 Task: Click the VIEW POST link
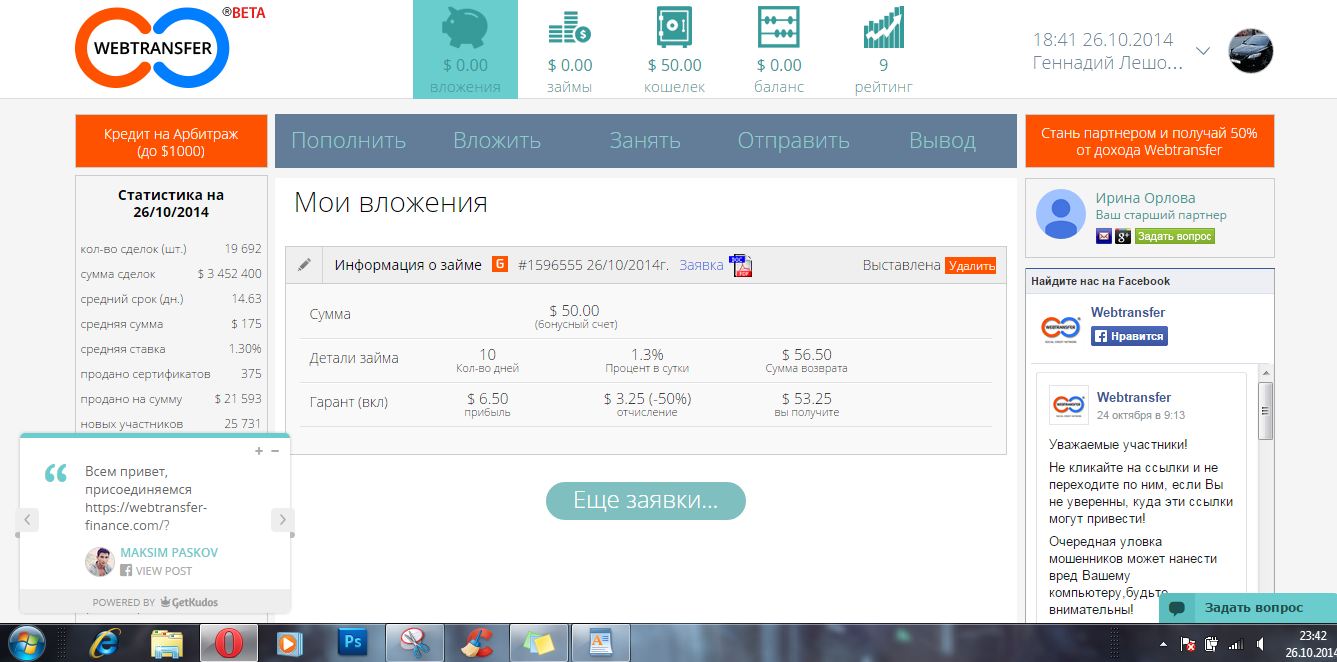pyautogui.click(x=164, y=571)
